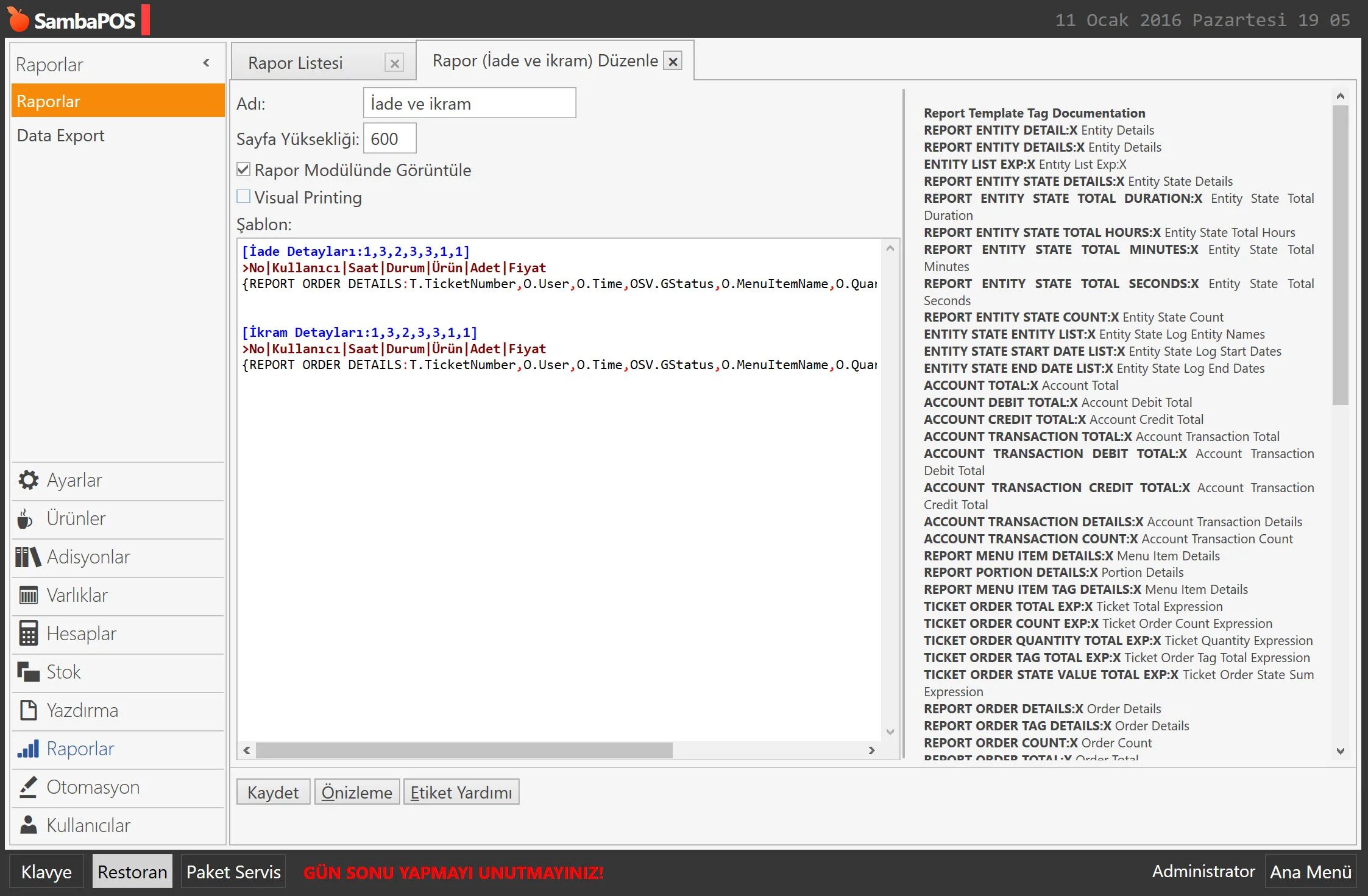Open Ürünler cup icon
The height and width of the screenshot is (896, 1368).
[x=25, y=519]
